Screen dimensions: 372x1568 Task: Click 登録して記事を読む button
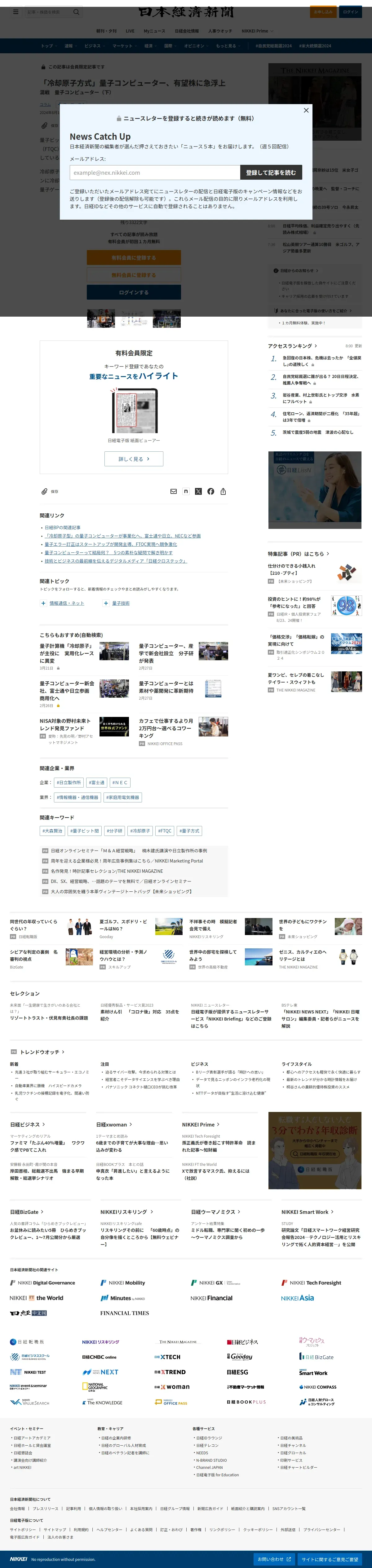[x=271, y=172]
